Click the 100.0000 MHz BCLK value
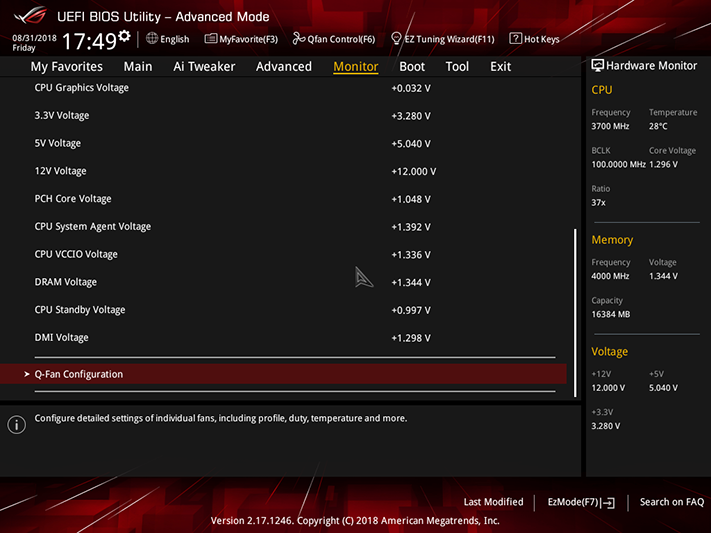 click(618, 164)
